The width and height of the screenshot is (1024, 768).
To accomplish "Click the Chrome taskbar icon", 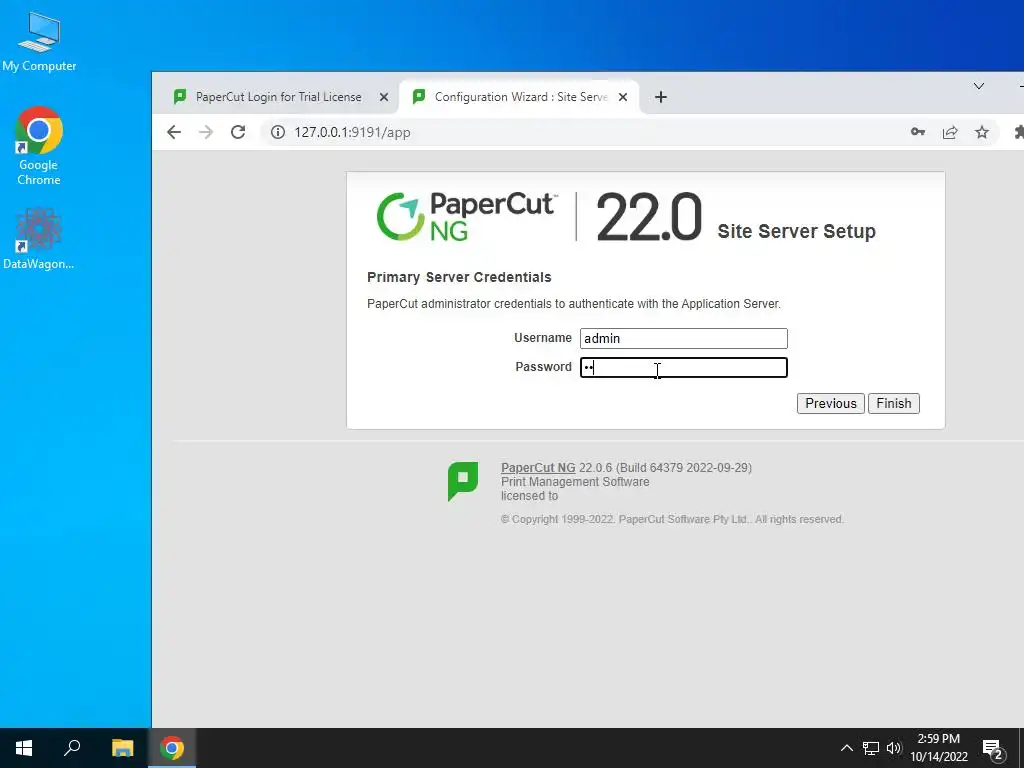I will pyautogui.click(x=172, y=748).
